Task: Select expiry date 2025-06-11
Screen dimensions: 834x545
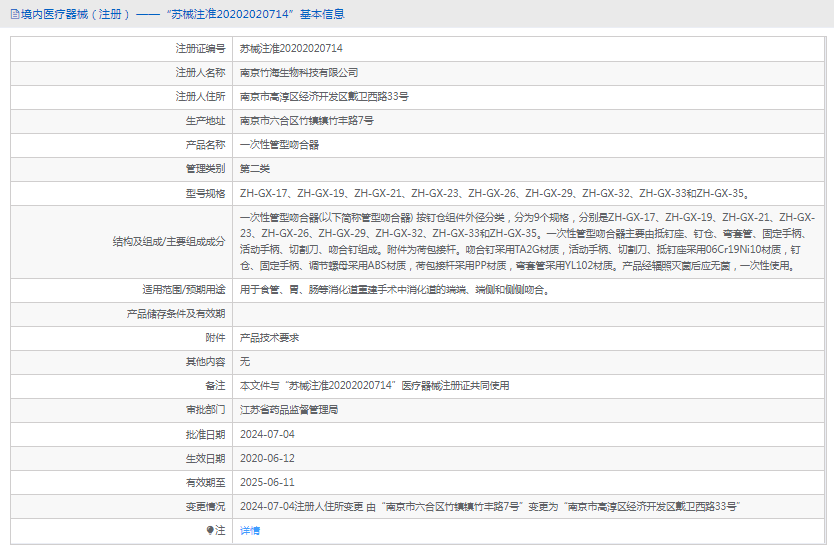Action: tap(267, 482)
